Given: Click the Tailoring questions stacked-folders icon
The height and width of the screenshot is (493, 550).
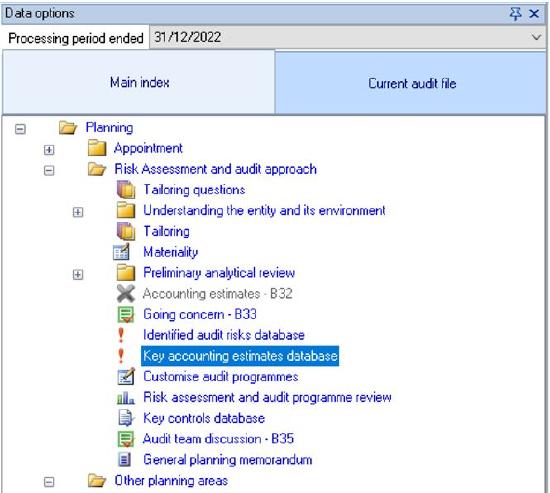Looking at the screenshot, I should click(x=126, y=190).
